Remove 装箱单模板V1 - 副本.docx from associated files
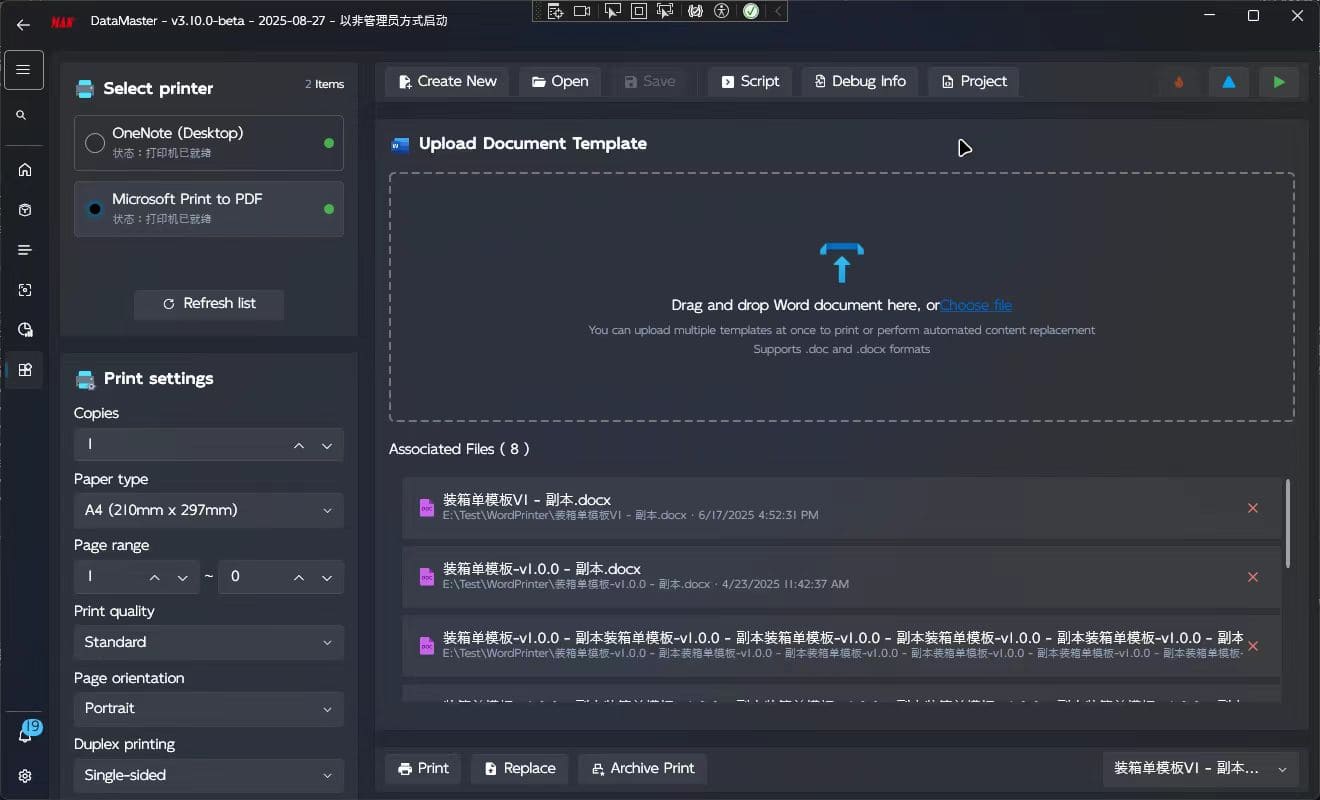This screenshot has height=800, width=1320. (x=1253, y=508)
